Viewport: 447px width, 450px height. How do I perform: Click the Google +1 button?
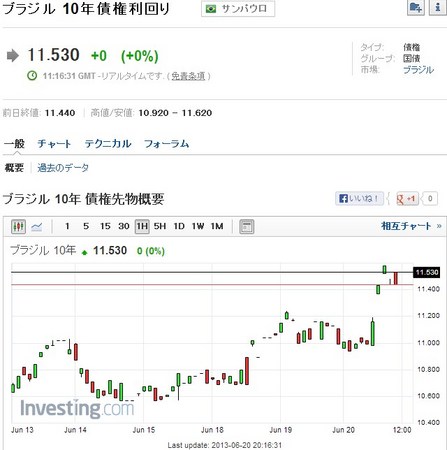pyautogui.click(x=407, y=199)
